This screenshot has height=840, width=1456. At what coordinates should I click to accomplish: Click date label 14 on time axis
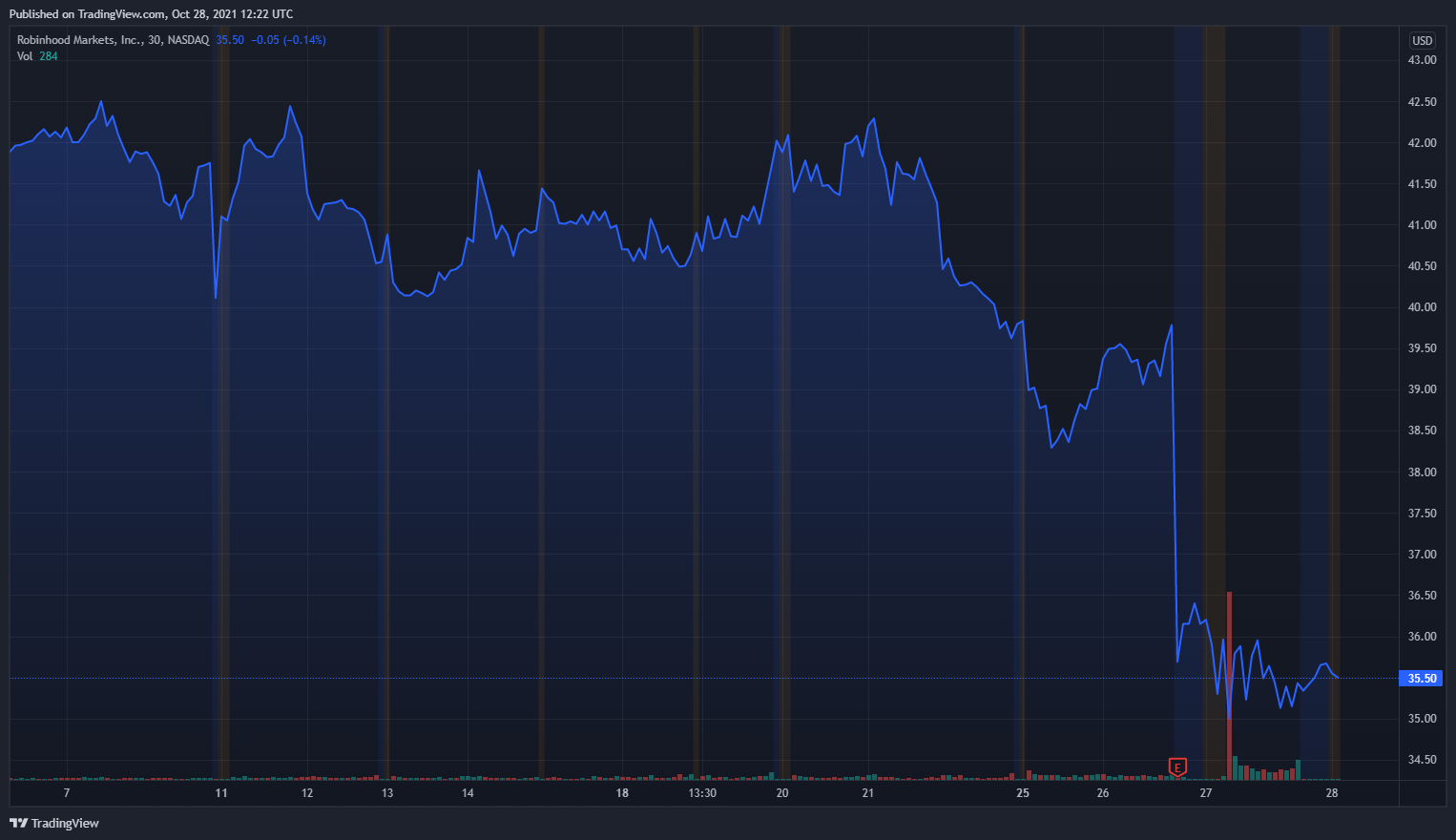(x=468, y=793)
